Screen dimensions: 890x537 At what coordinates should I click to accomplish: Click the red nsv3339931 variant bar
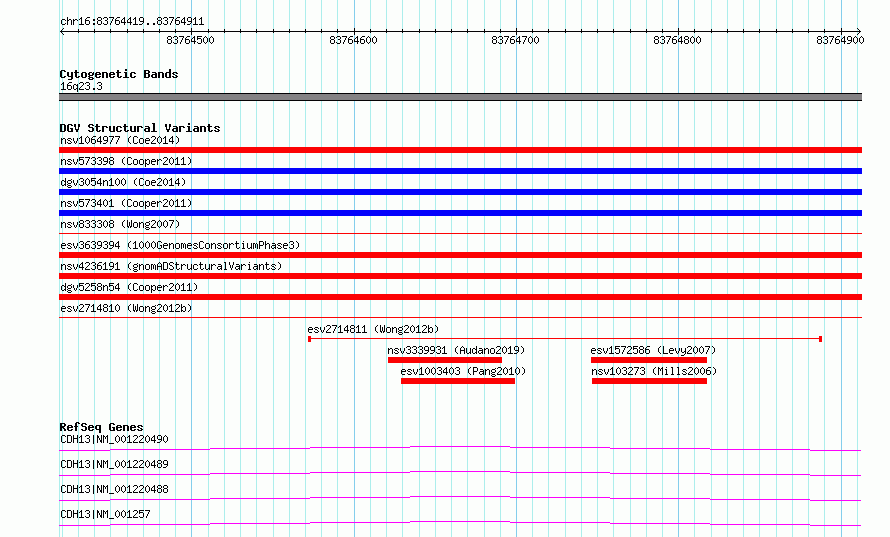[x=445, y=360]
